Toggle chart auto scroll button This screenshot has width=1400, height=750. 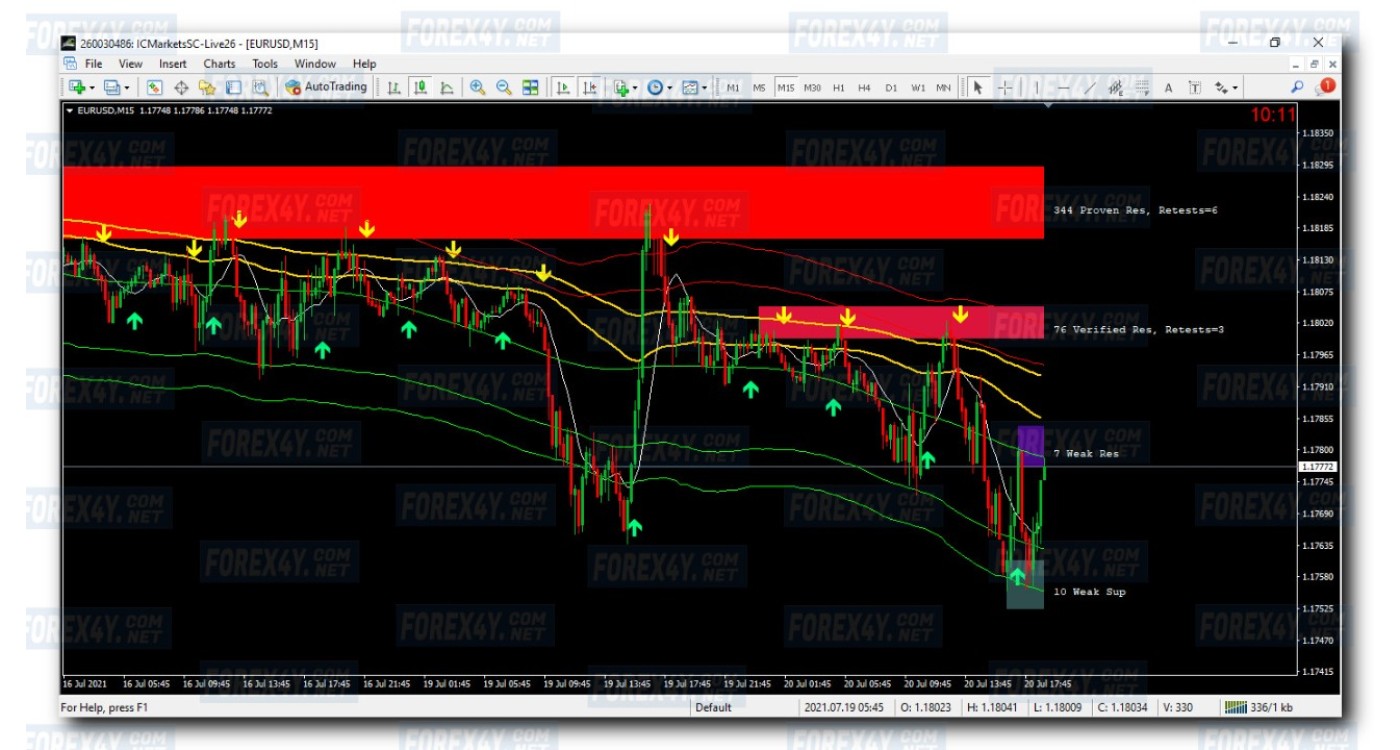pyautogui.click(x=564, y=88)
